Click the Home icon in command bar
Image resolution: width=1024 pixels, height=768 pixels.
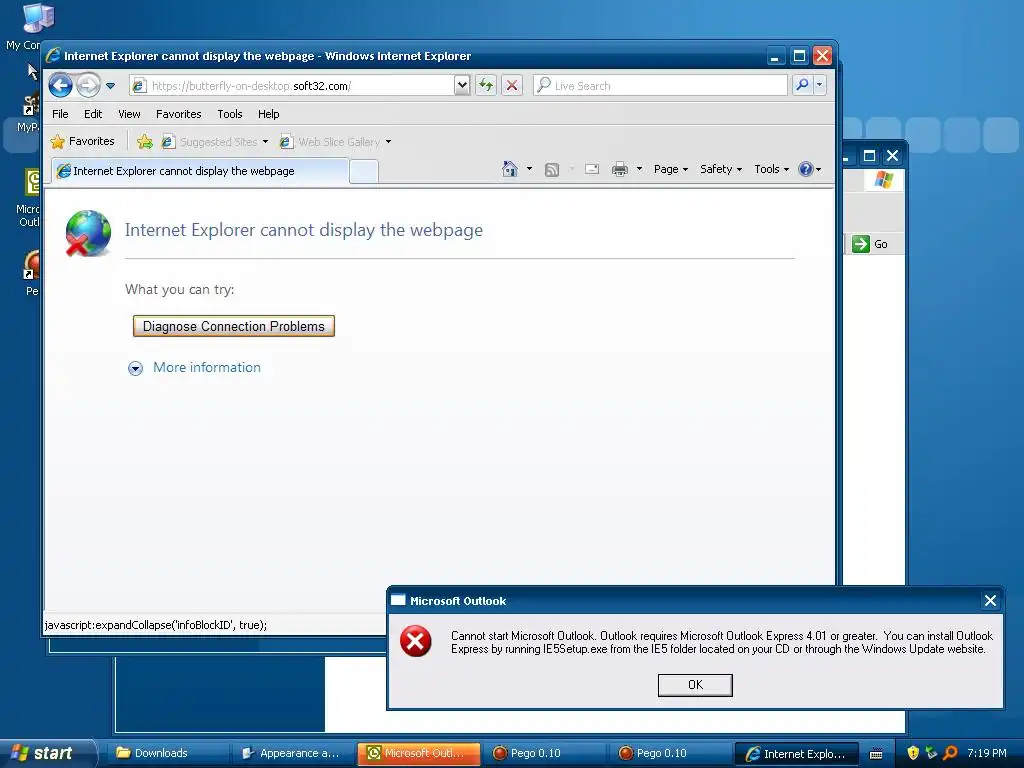tap(510, 169)
